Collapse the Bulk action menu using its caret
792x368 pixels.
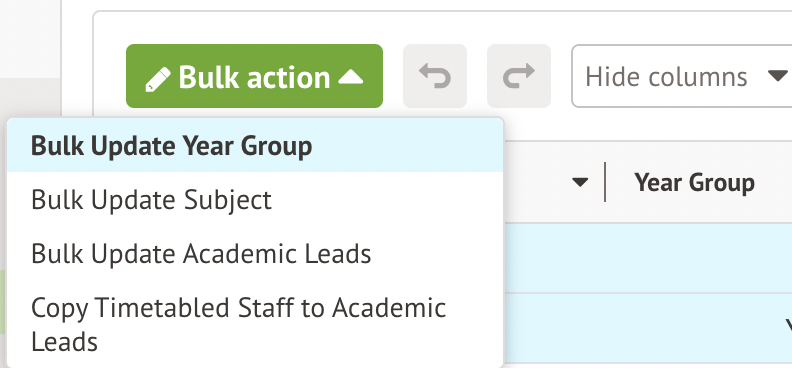pyautogui.click(x=351, y=77)
